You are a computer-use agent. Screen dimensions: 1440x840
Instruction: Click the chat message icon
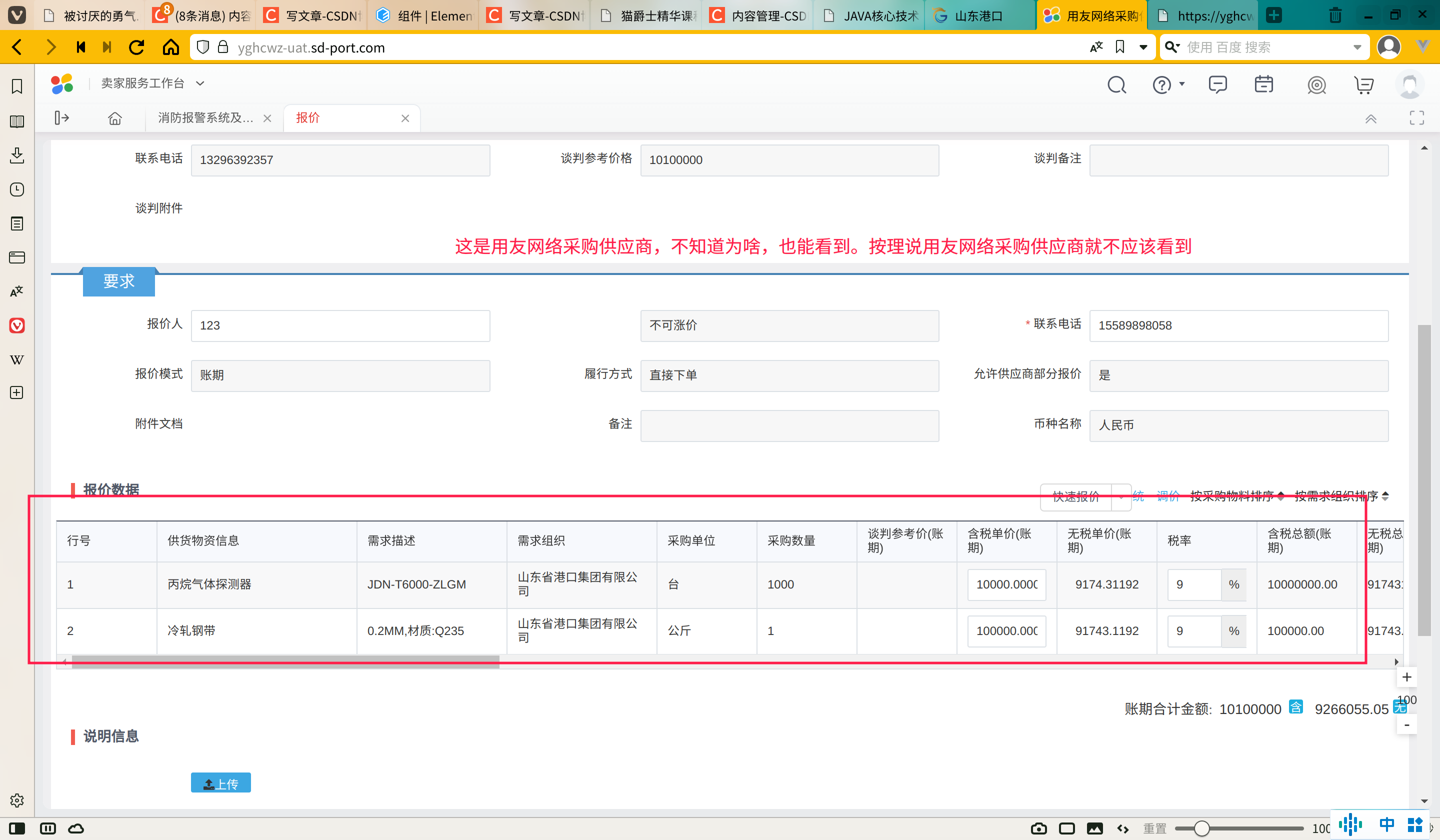tap(1217, 84)
